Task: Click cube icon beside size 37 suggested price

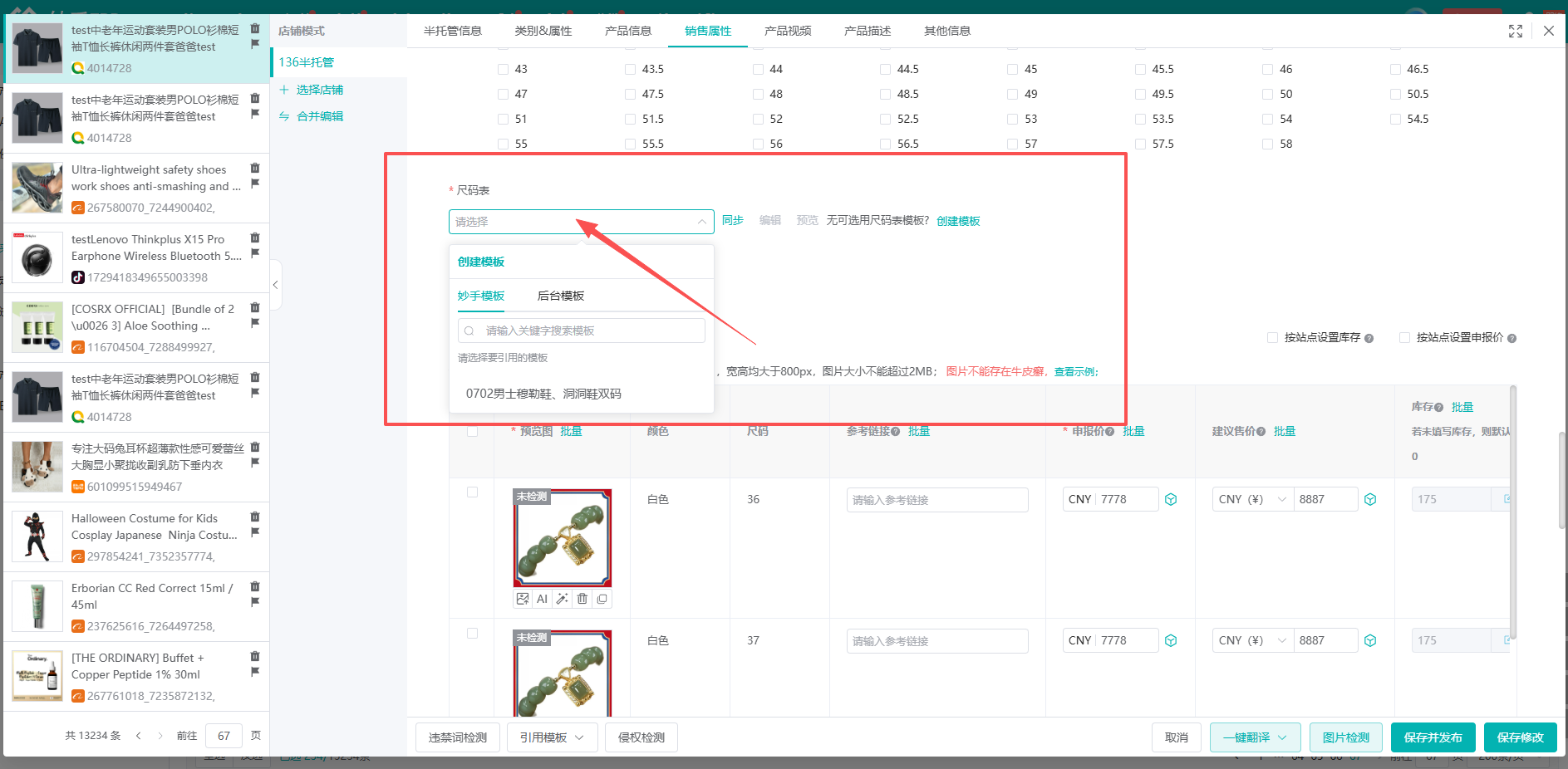Action: [1370, 640]
